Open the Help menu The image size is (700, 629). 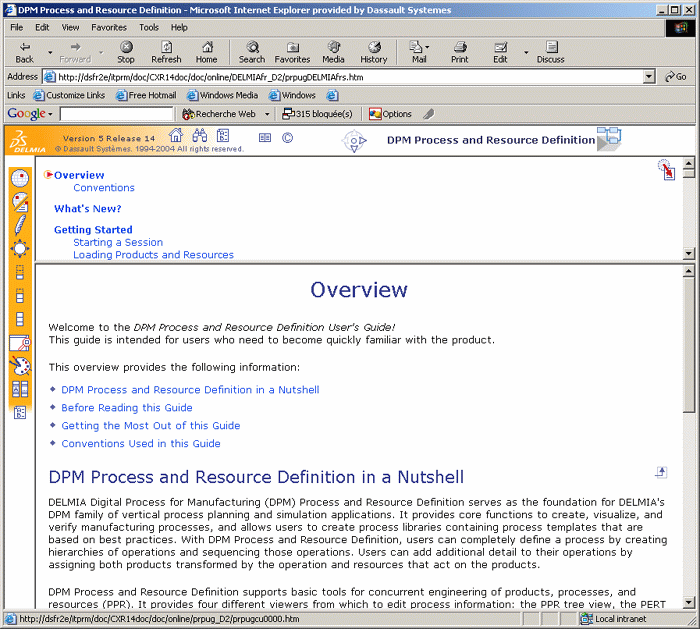point(179,27)
